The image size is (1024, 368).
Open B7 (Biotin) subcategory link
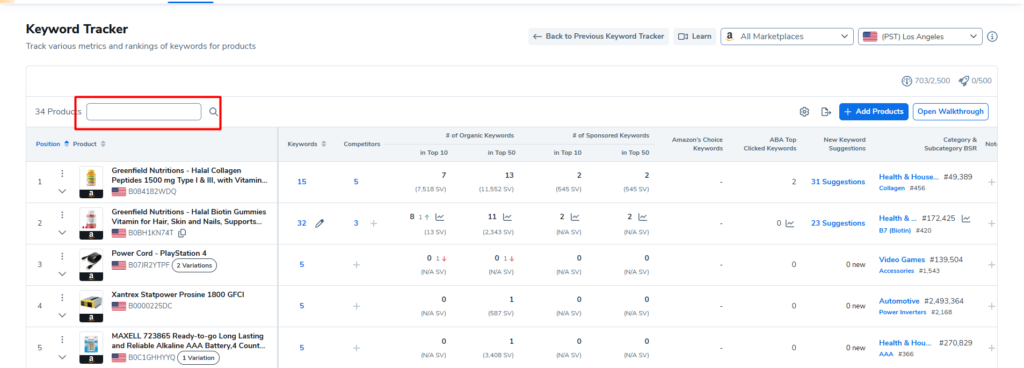(x=895, y=230)
